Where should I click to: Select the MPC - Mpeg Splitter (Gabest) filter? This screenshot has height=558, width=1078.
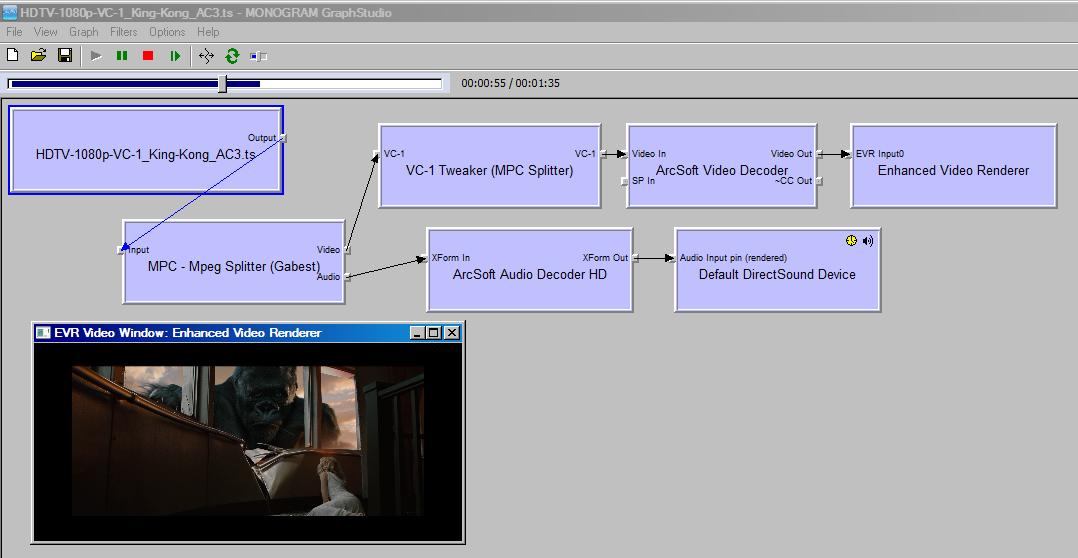[234, 262]
